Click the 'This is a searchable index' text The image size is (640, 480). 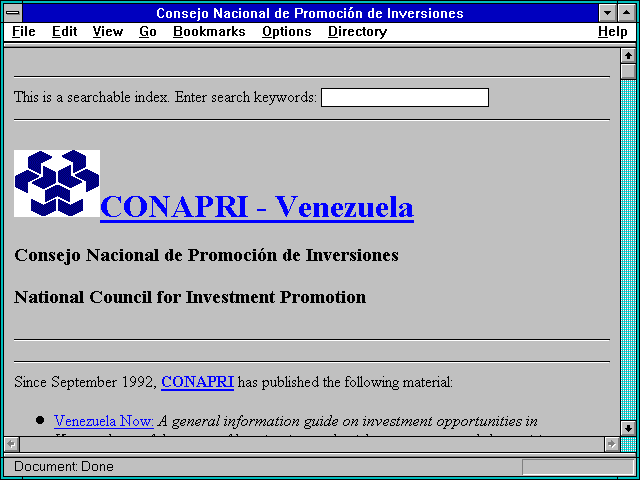tap(91, 97)
